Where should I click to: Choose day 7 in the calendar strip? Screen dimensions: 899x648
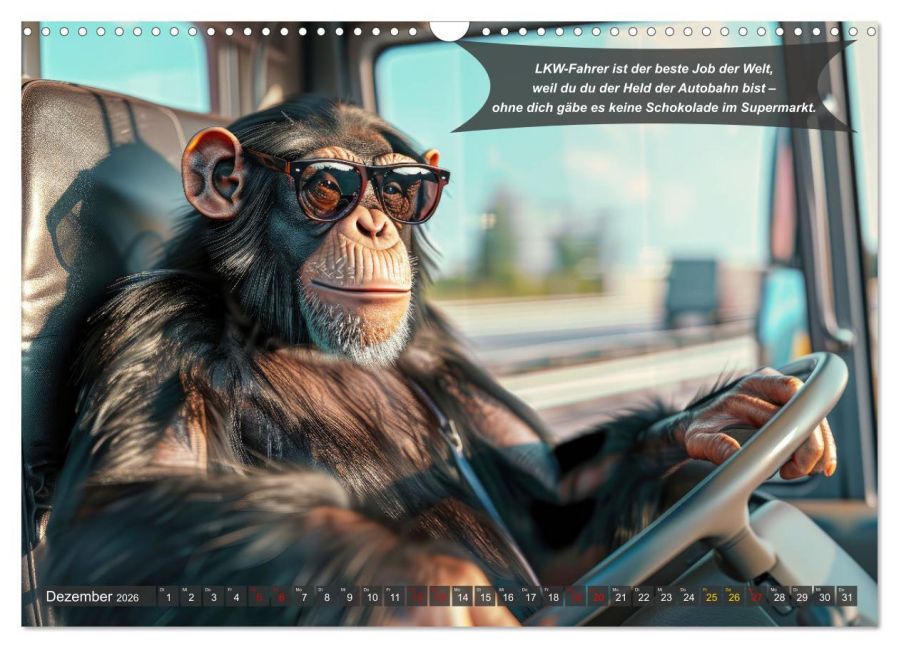[303, 596]
